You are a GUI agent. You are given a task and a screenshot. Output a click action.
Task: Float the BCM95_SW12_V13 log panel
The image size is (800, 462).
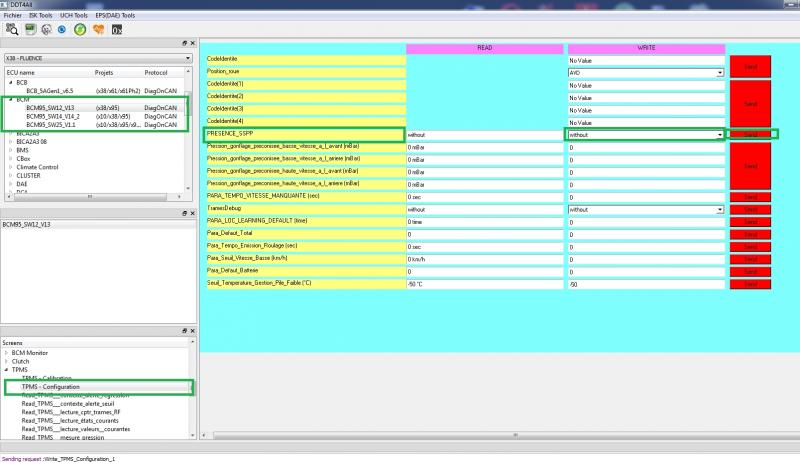185,213
